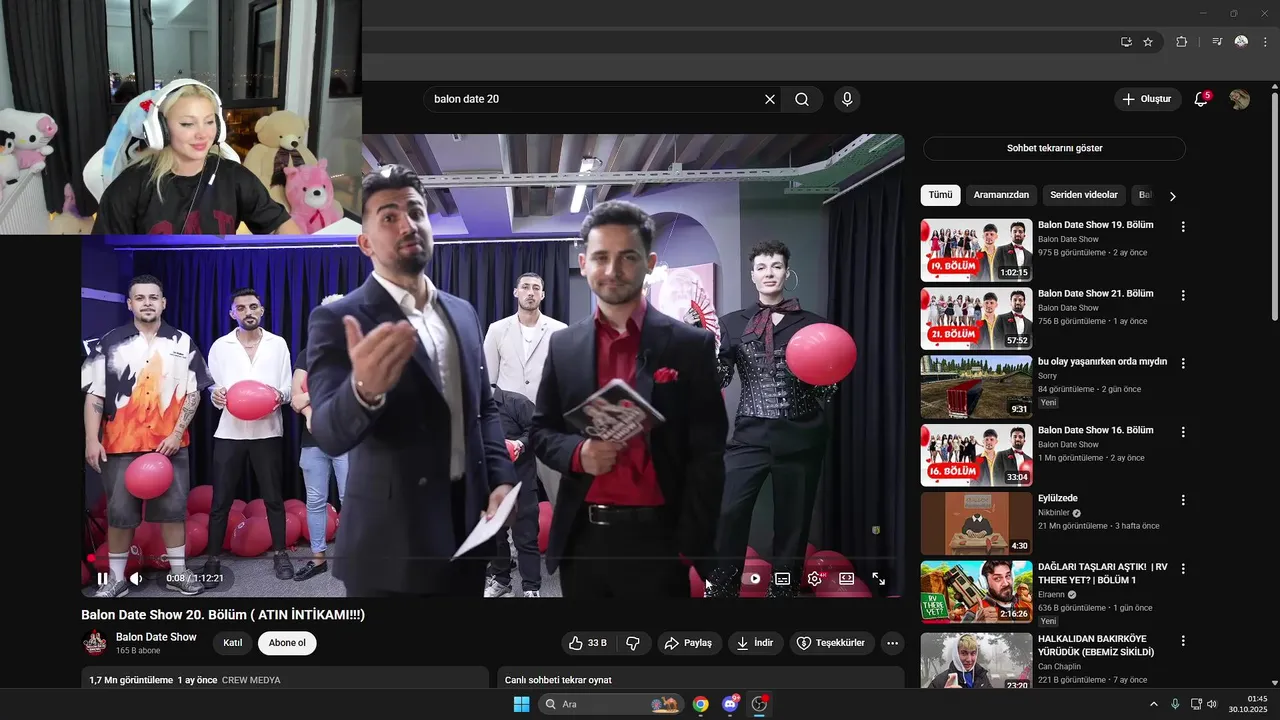Click the Abone ol subscribe button
This screenshot has height=720, width=1280.
click(x=287, y=643)
